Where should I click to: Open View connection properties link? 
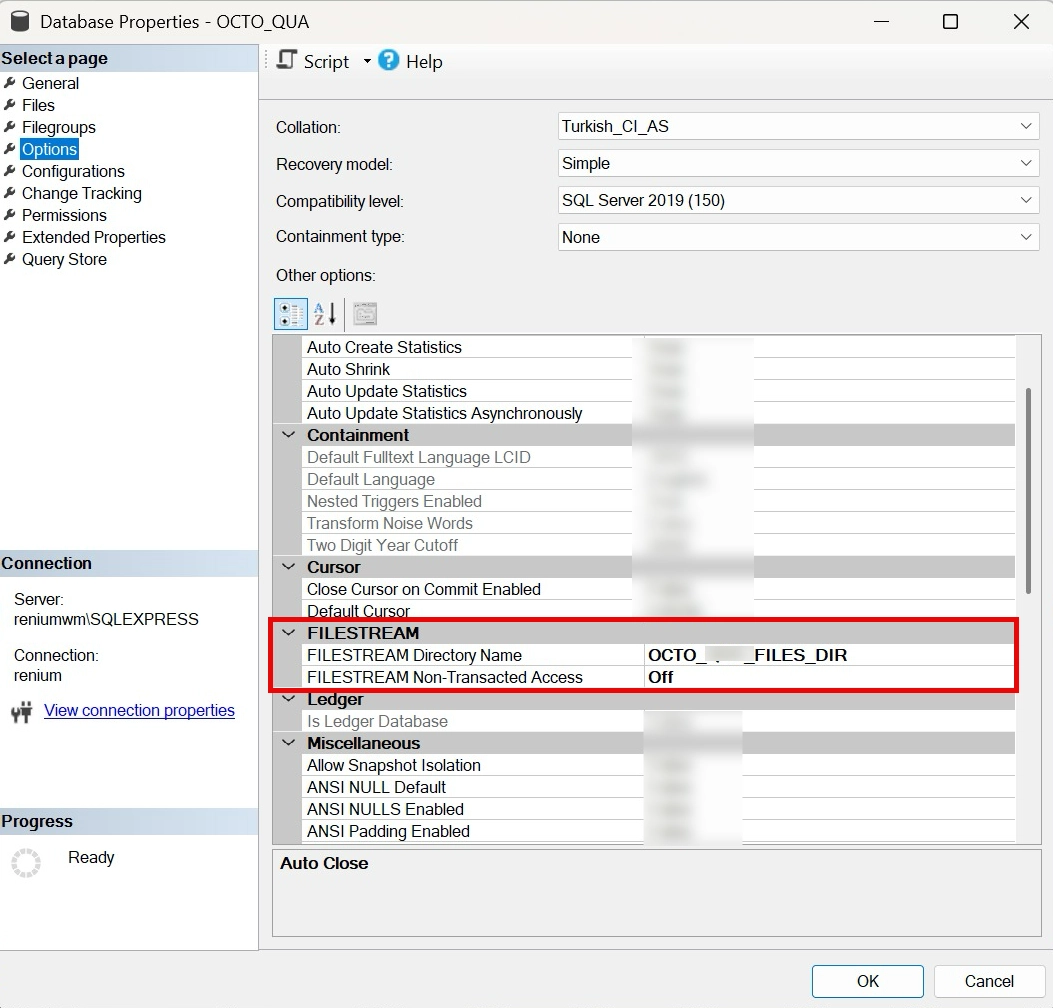(x=139, y=711)
